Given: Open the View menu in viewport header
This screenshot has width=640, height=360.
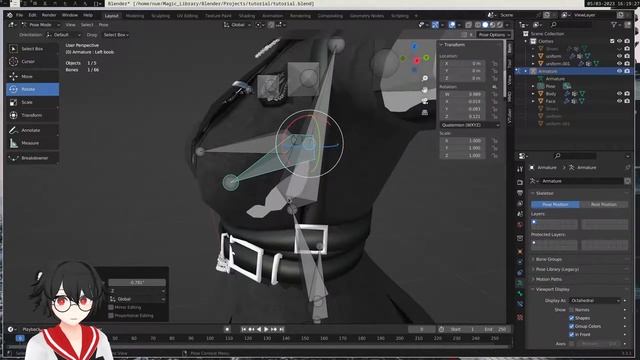Looking at the screenshot, I should [x=70, y=25].
